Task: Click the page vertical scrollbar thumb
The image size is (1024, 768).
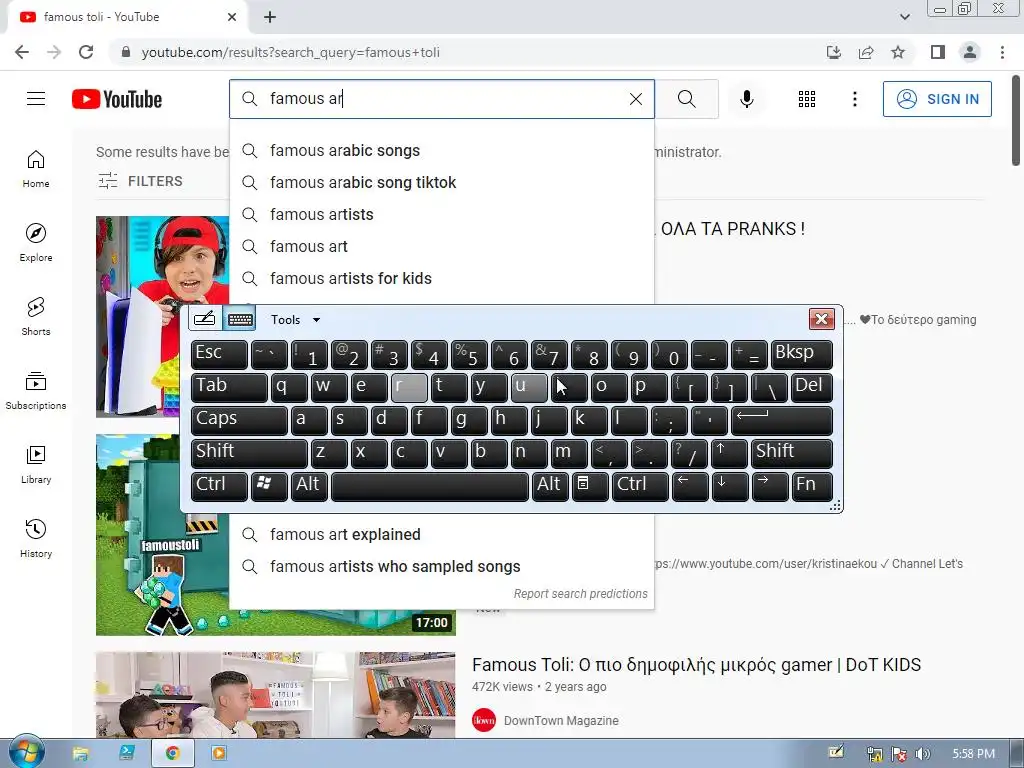Action: pyautogui.click(x=1016, y=121)
